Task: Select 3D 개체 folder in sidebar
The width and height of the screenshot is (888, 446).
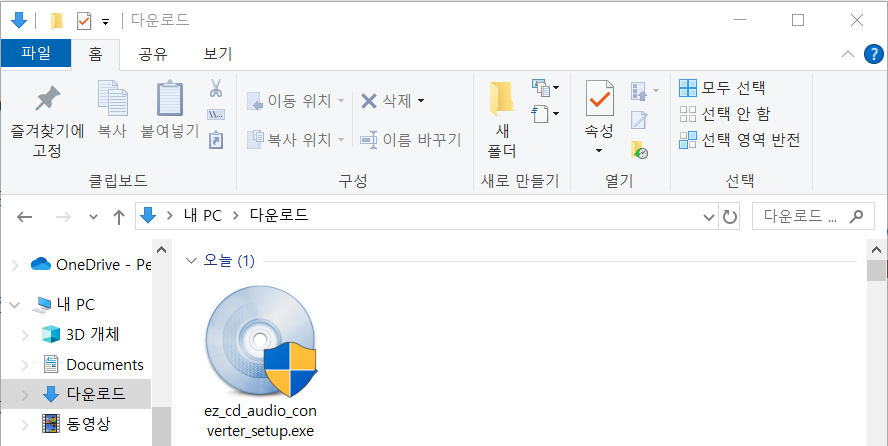Action: click(x=81, y=334)
